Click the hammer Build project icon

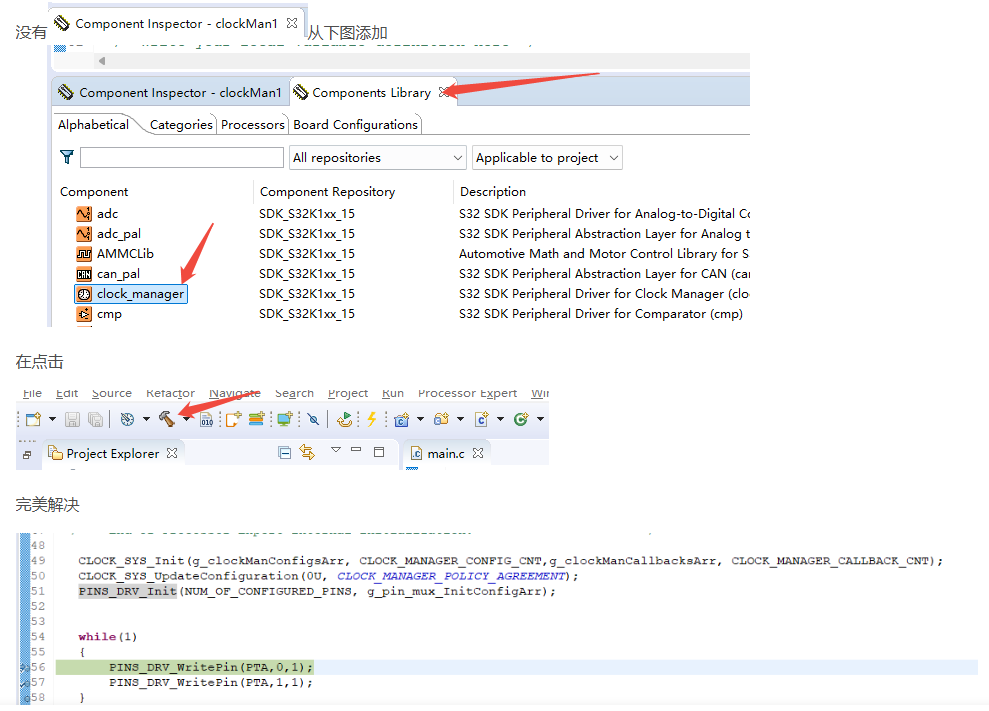tap(167, 419)
